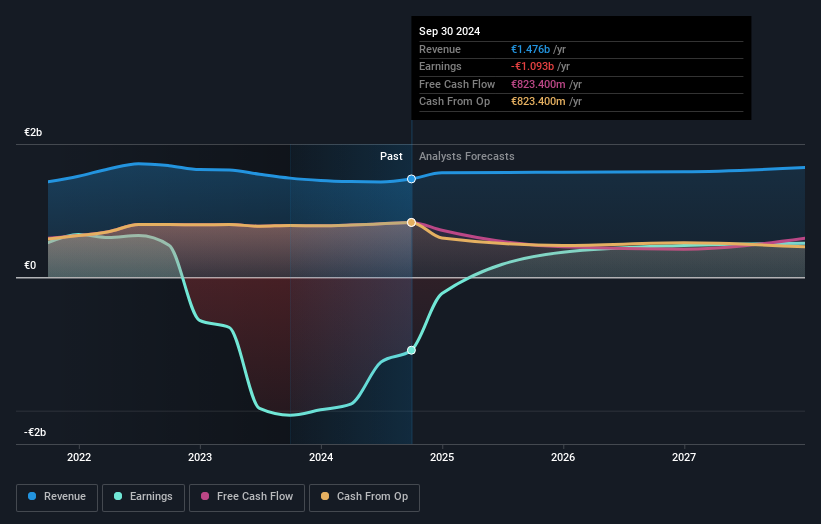Click the 2026 x-axis label

563,457
